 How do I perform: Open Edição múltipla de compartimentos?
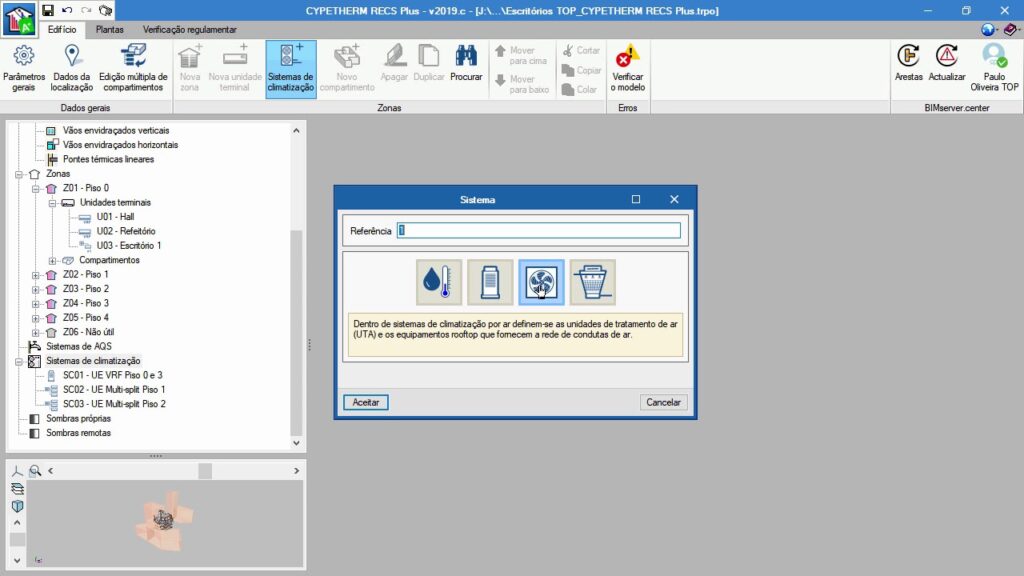pyautogui.click(x=132, y=69)
